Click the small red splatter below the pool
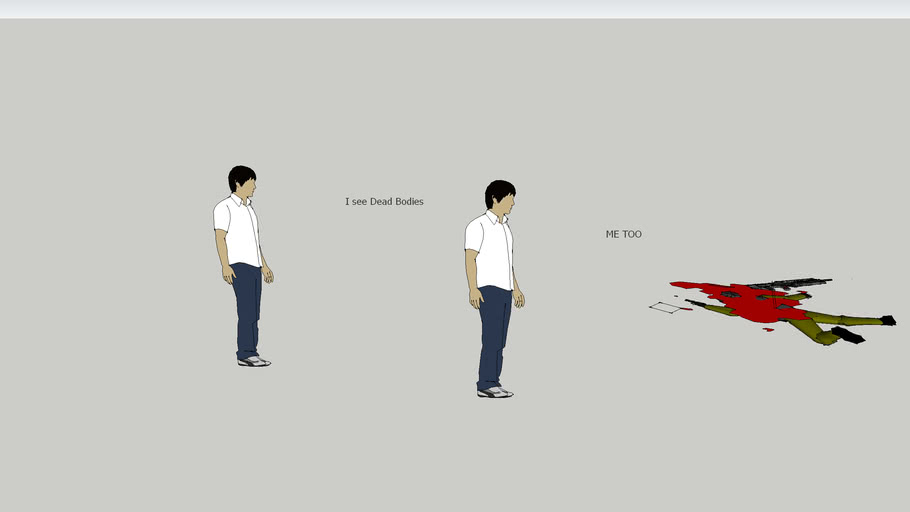 point(768,329)
